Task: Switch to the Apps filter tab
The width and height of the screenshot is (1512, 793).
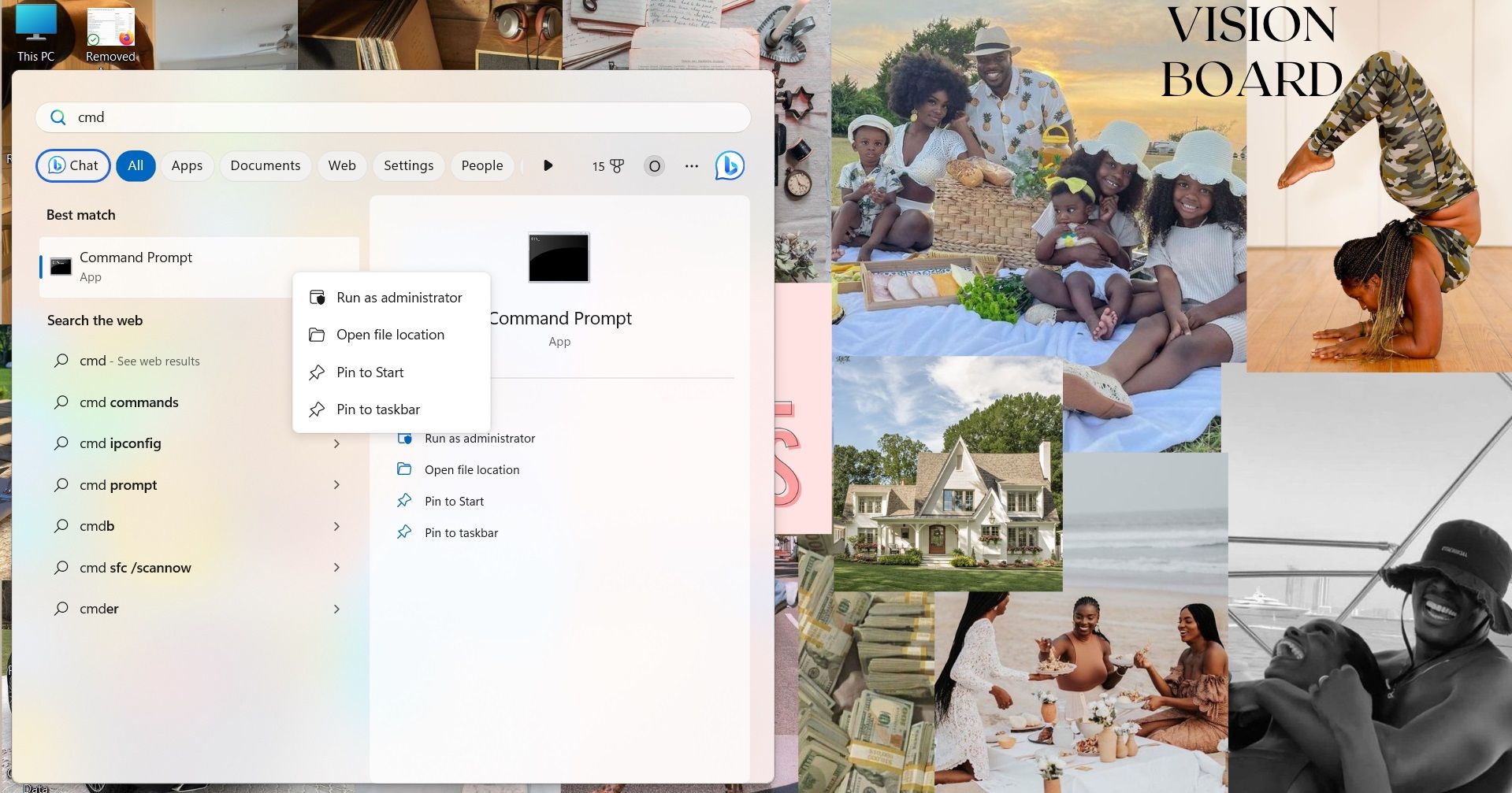Action: 187,165
